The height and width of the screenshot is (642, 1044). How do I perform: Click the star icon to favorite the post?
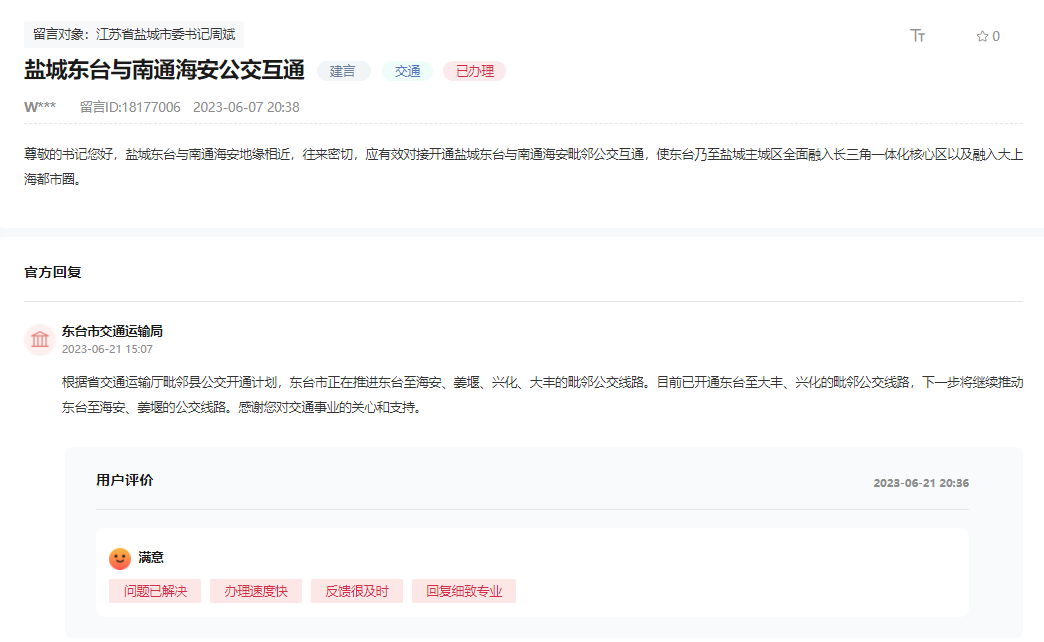click(980, 34)
